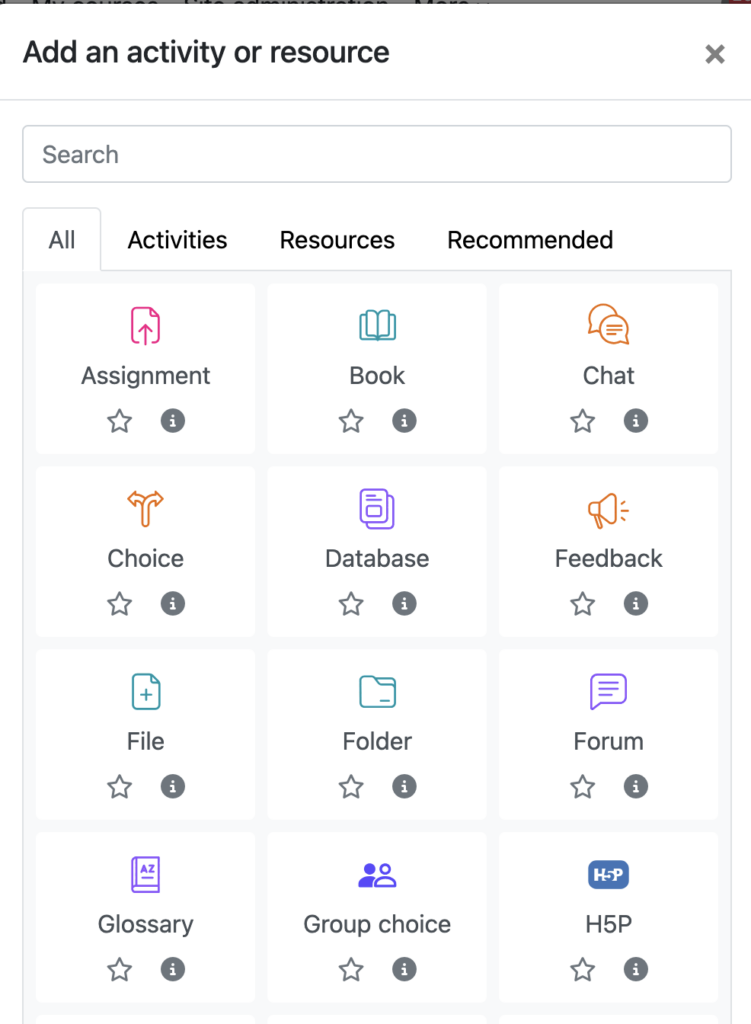Pick the Chat activity icon
The width and height of the screenshot is (751, 1024).
pos(608,326)
